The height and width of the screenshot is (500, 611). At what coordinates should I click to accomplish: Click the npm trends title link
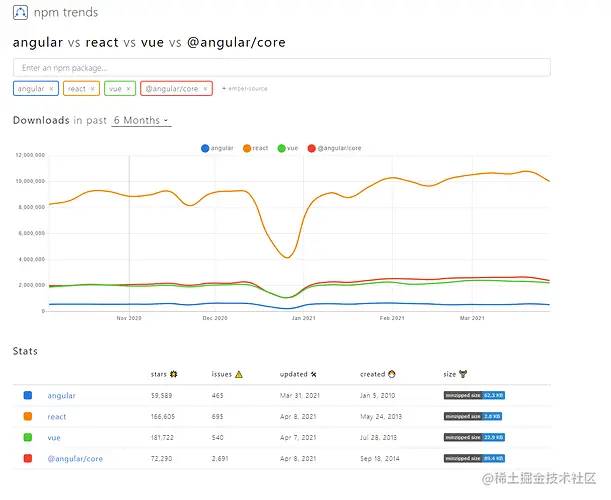coord(66,12)
